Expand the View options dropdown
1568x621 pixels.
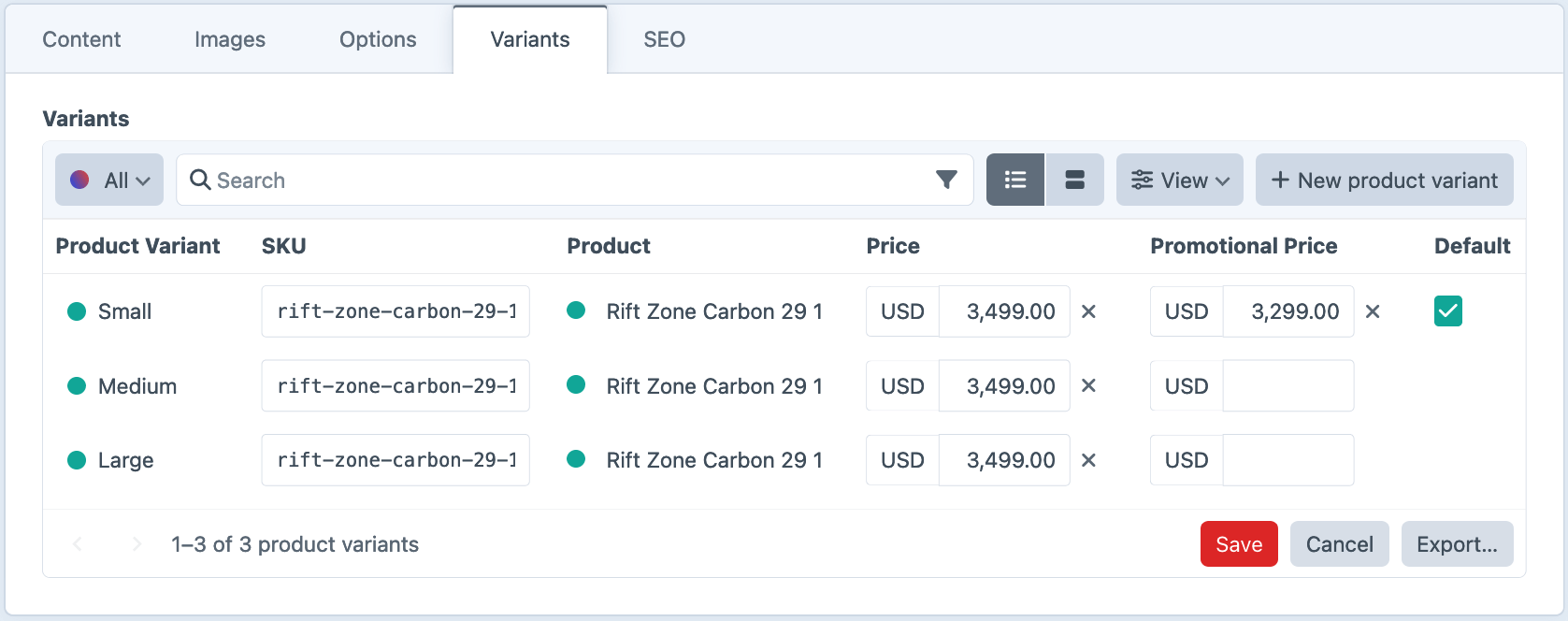tap(1179, 180)
